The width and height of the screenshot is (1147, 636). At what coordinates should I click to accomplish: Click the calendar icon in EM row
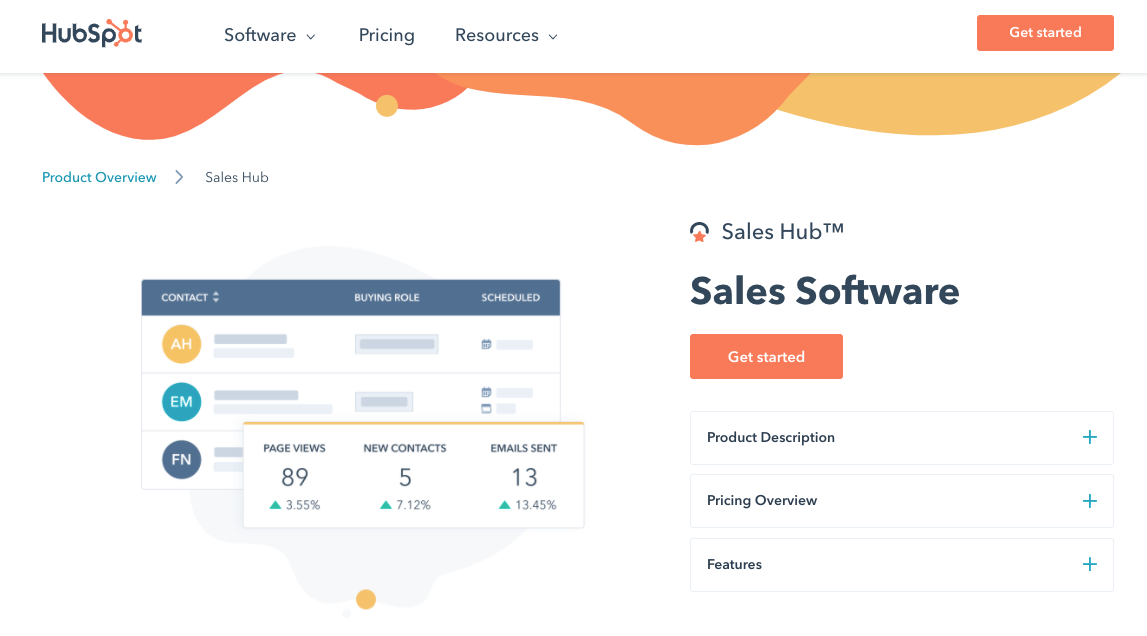pyautogui.click(x=486, y=392)
